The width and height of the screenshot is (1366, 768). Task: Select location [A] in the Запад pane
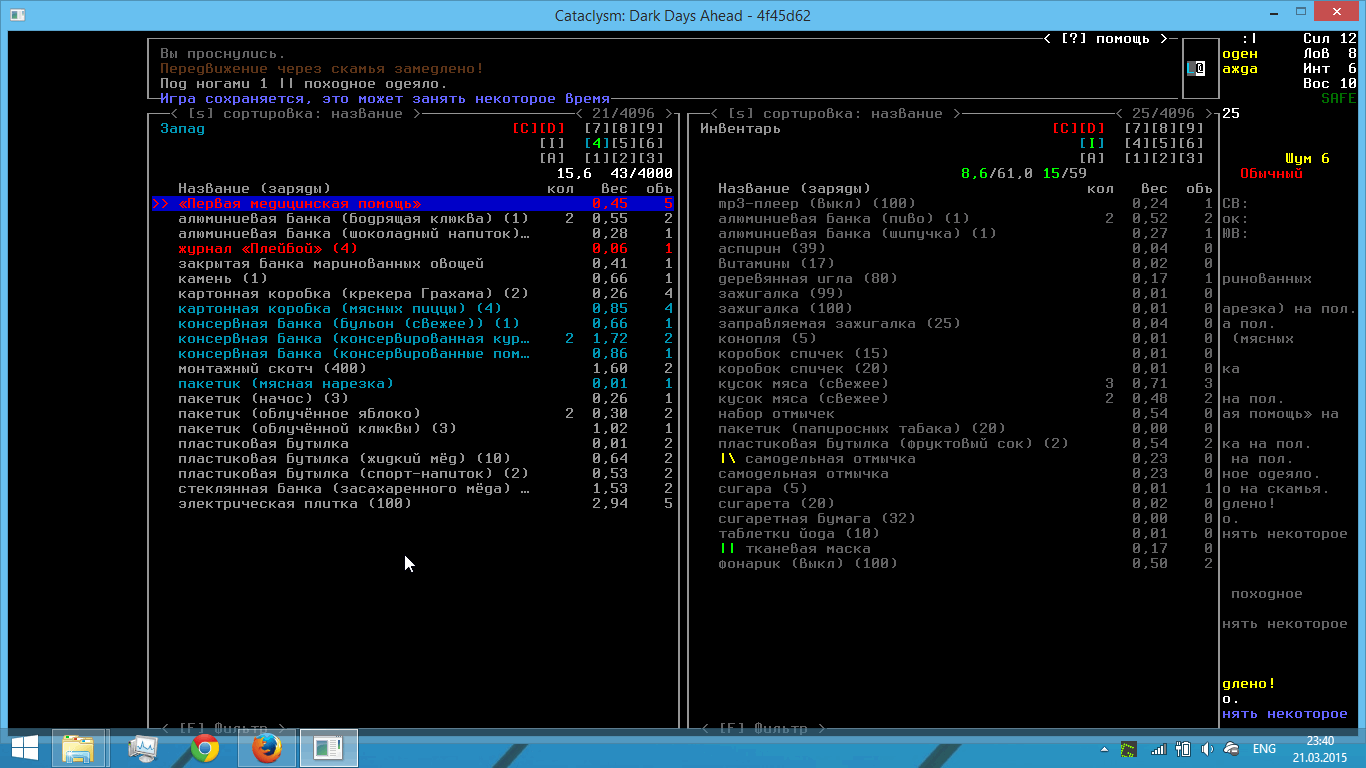(x=553, y=159)
